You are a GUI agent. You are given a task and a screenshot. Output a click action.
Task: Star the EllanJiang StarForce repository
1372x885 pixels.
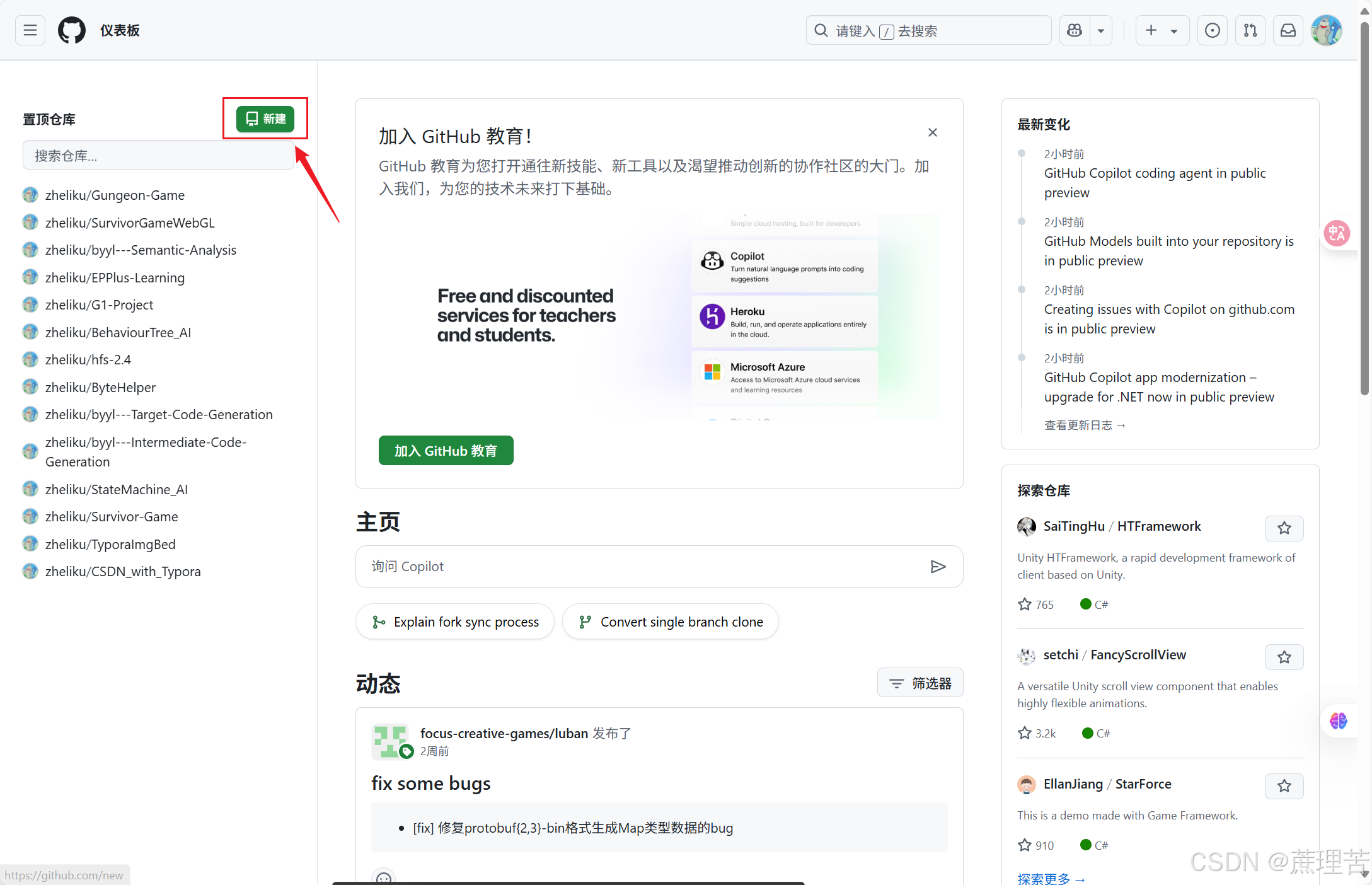[1284, 786]
